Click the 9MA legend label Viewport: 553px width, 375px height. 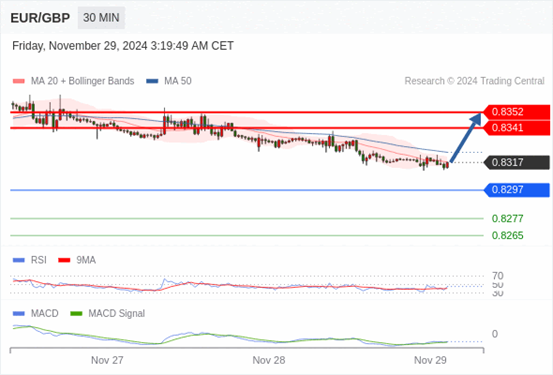tap(86, 260)
